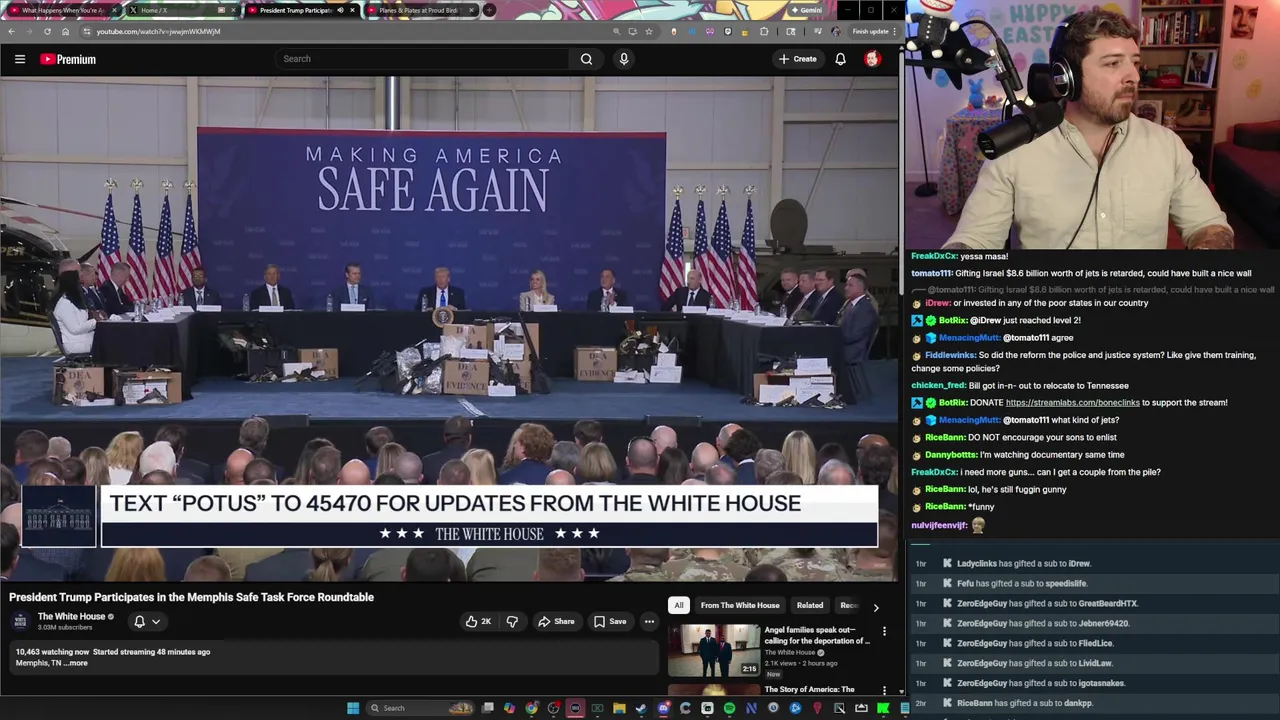The width and height of the screenshot is (1280, 720).
Task: Switch to 'Planes & Plates at Proud Bird' tab
Action: coord(418,10)
